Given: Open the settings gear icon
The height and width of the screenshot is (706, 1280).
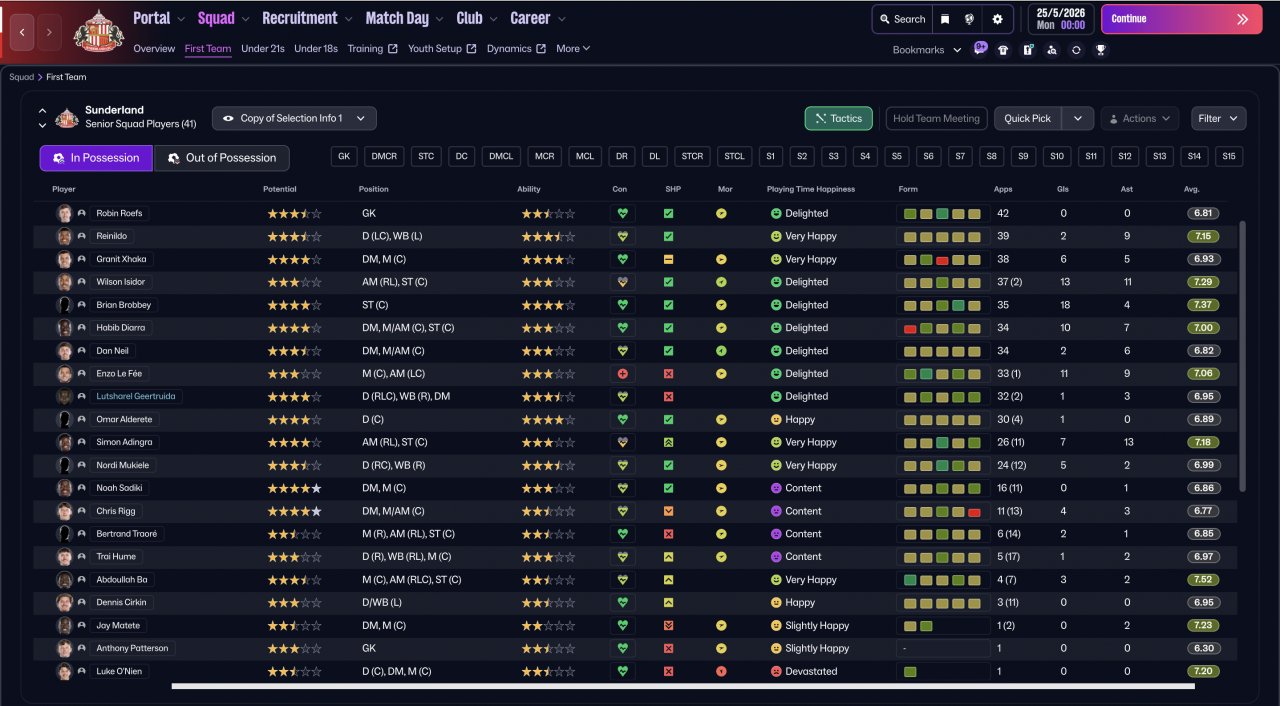Looking at the screenshot, I should pos(997,19).
